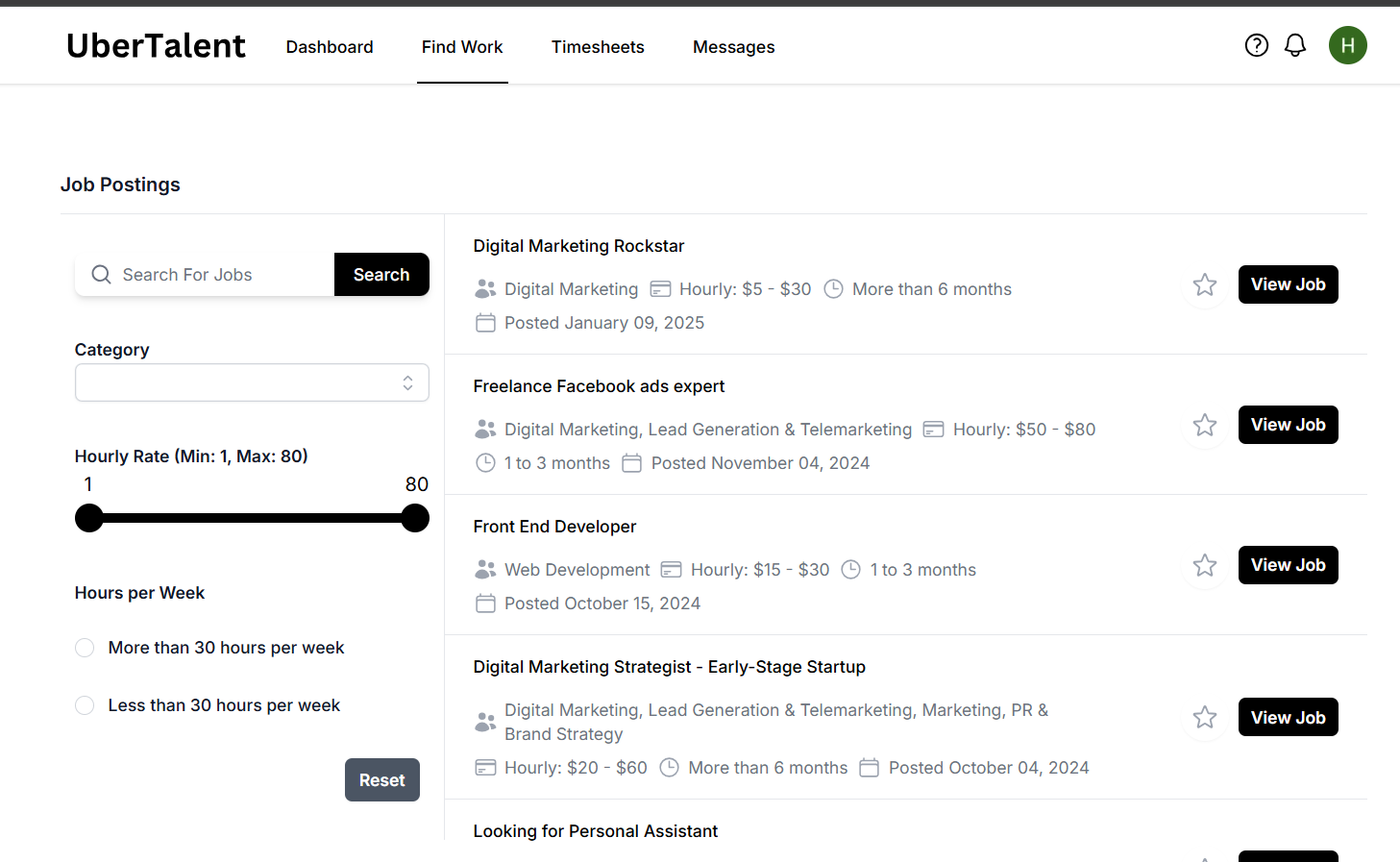Click the calendar icon next to Posted January 09
The width and height of the screenshot is (1400, 862).
[x=485, y=323]
